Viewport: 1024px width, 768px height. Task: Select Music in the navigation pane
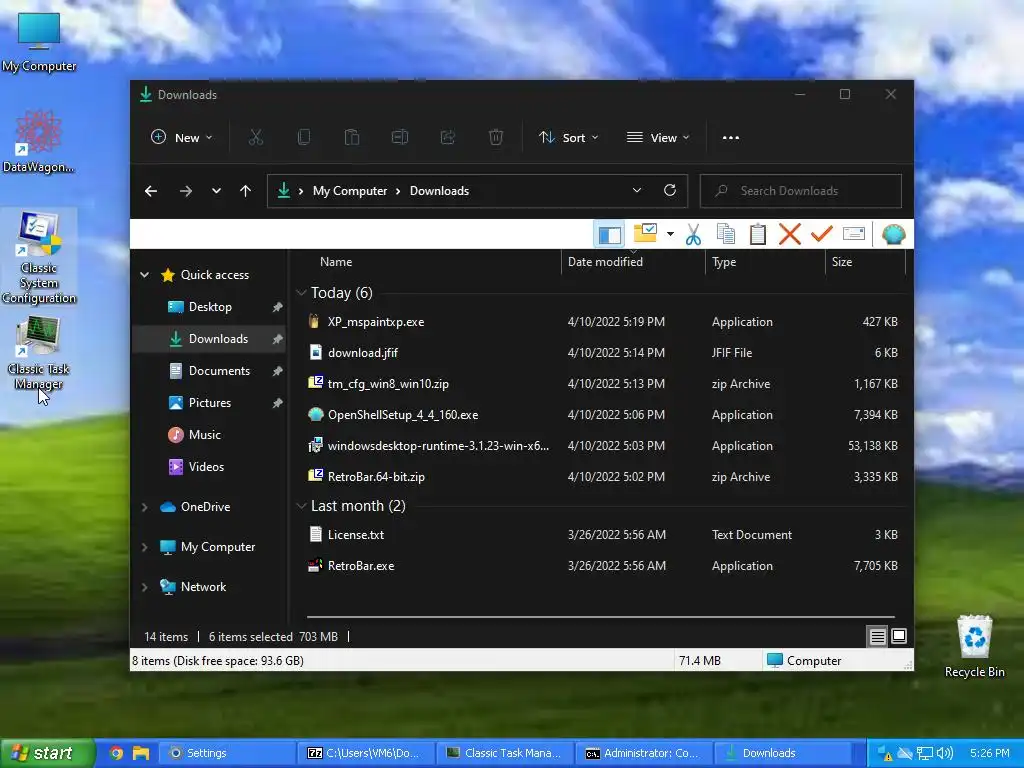tap(209, 435)
